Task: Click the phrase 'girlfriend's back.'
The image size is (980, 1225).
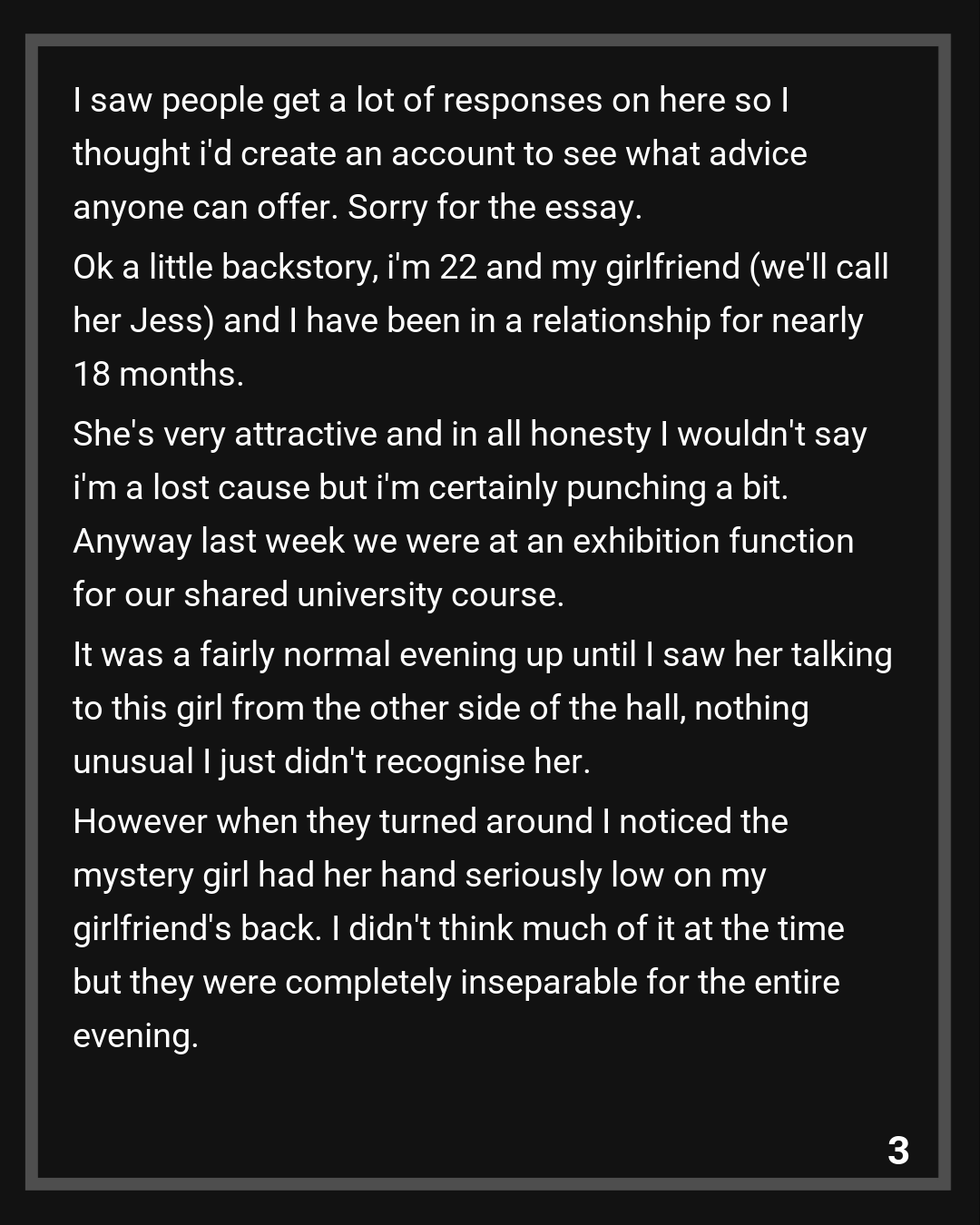Action: pos(197,929)
